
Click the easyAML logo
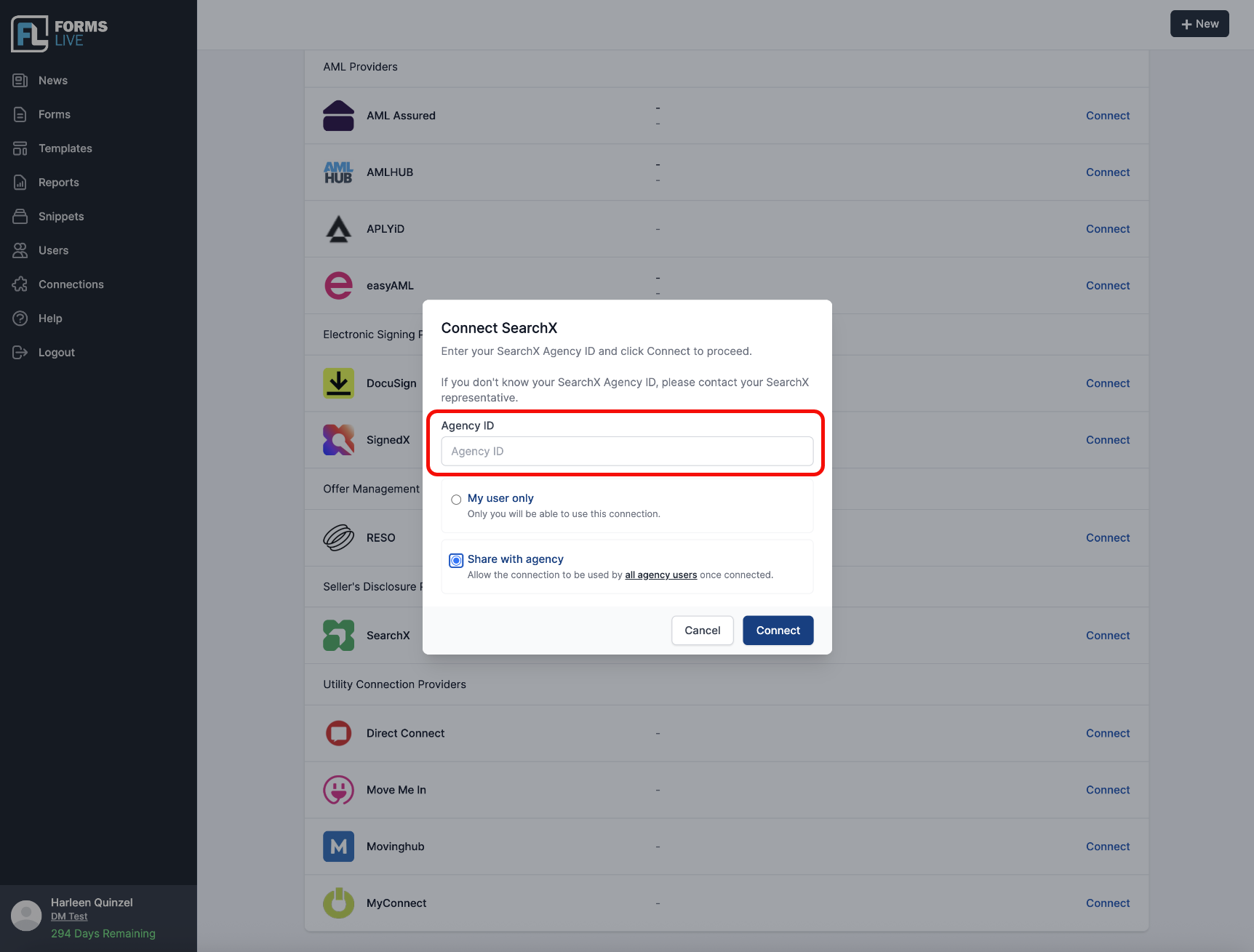pyautogui.click(x=338, y=286)
